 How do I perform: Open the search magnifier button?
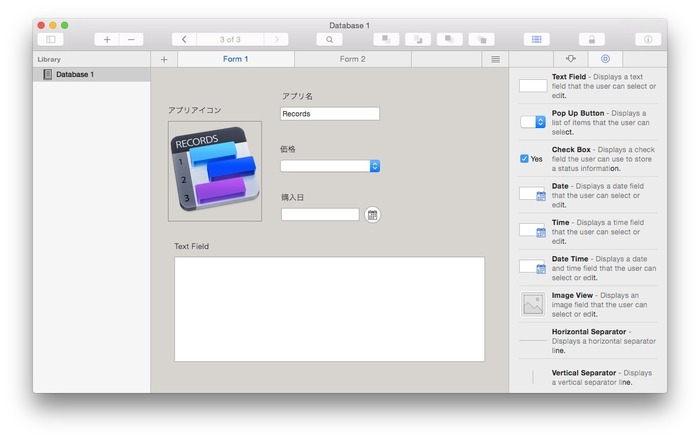point(329,39)
